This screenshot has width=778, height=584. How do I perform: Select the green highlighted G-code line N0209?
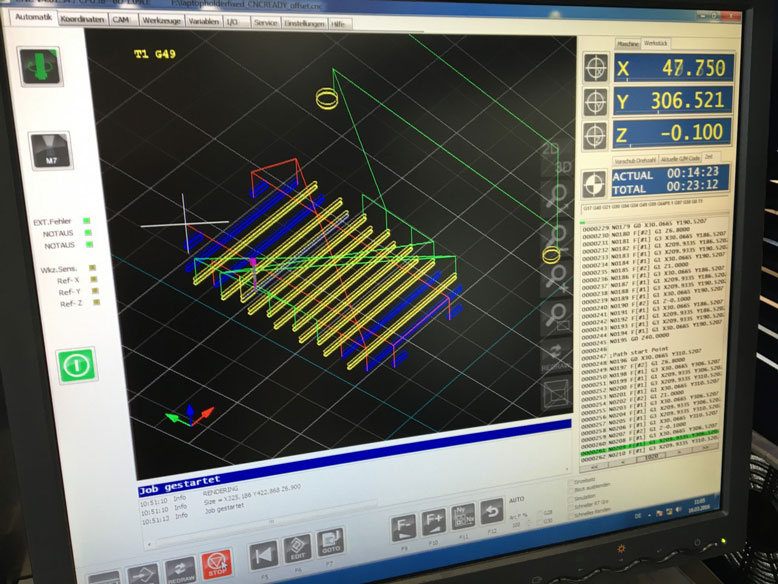(x=649, y=444)
